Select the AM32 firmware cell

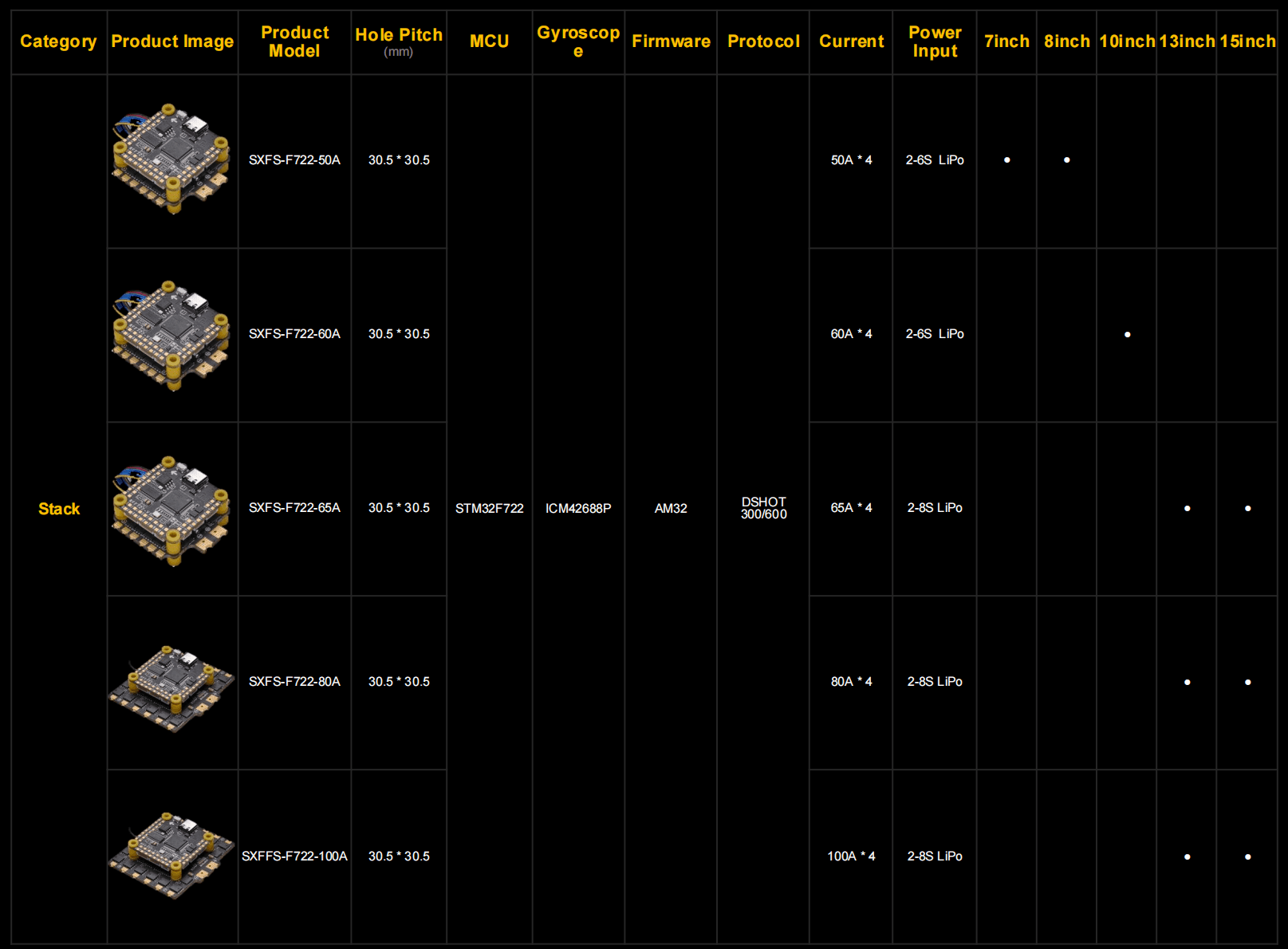(x=671, y=509)
